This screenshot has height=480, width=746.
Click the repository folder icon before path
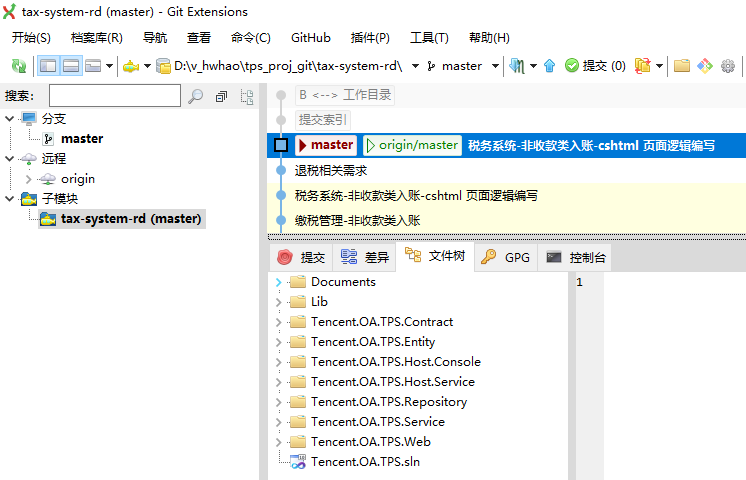pyautogui.click(x=163, y=66)
